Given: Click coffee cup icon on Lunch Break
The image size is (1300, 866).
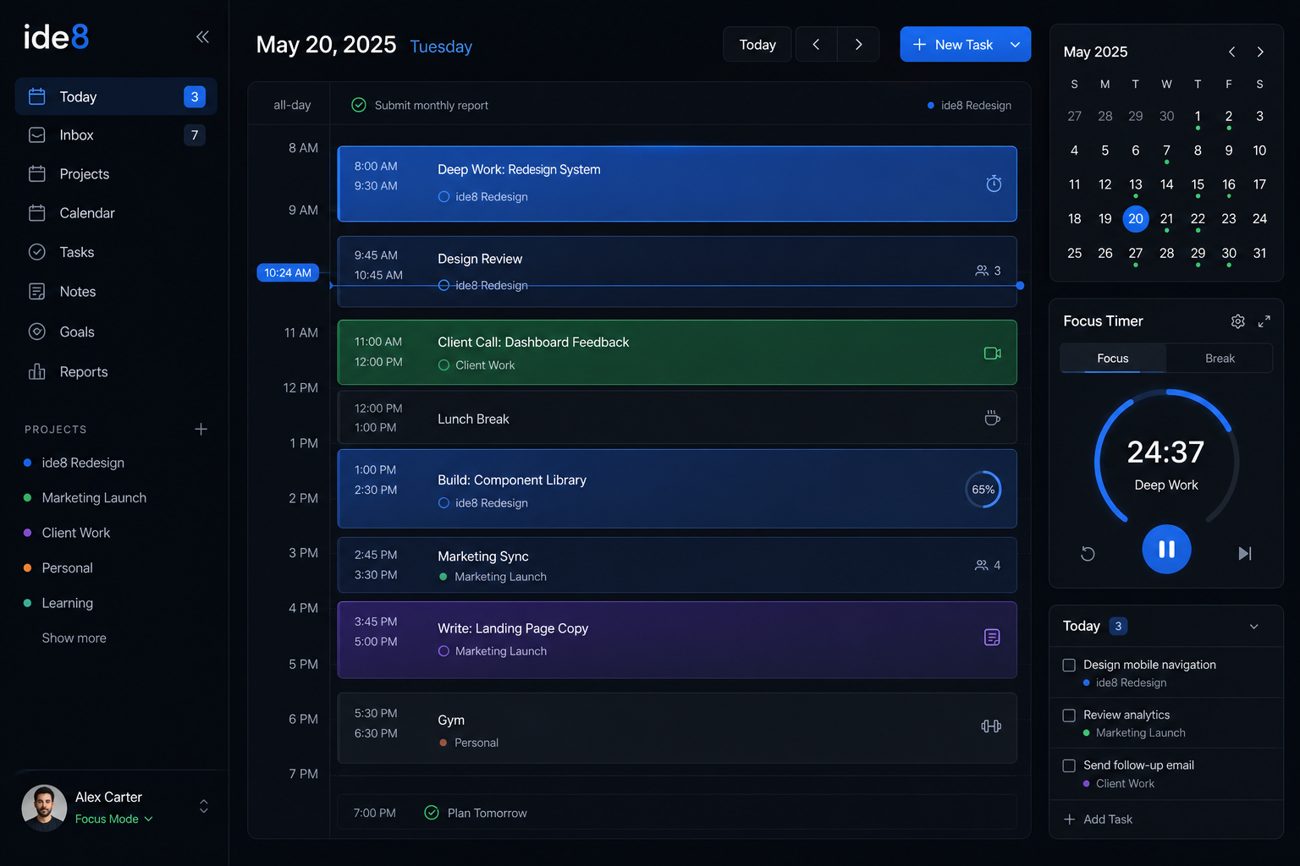Looking at the screenshot, I should [x=992, y=418].
